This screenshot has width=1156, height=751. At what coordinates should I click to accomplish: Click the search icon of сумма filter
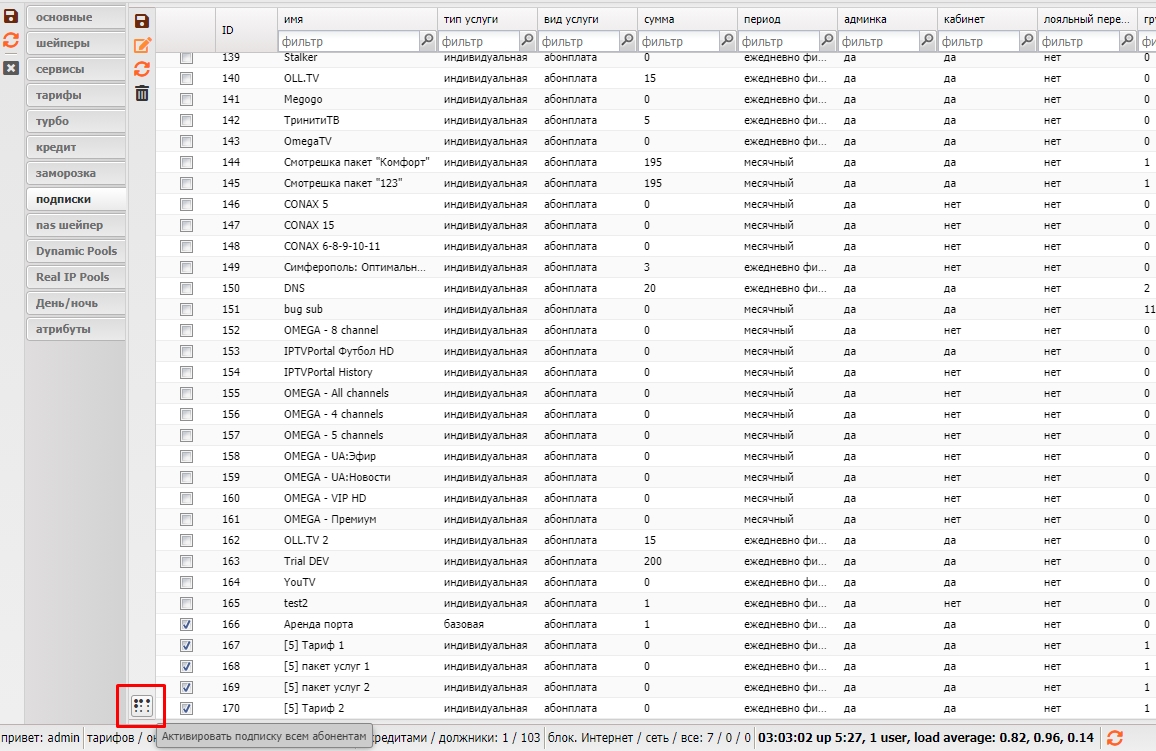click(727, 41)
